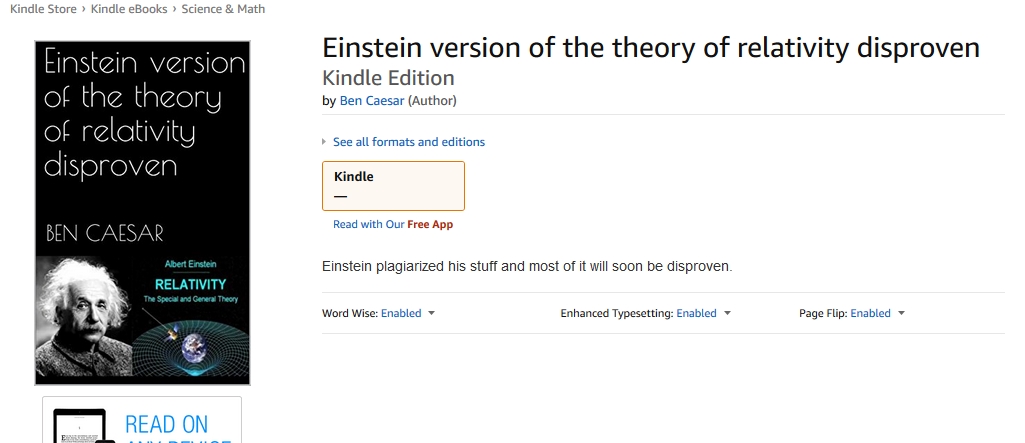Screen dimensions: 1025x443
Task: Click the book cover image
Action: tap(143, 213)
